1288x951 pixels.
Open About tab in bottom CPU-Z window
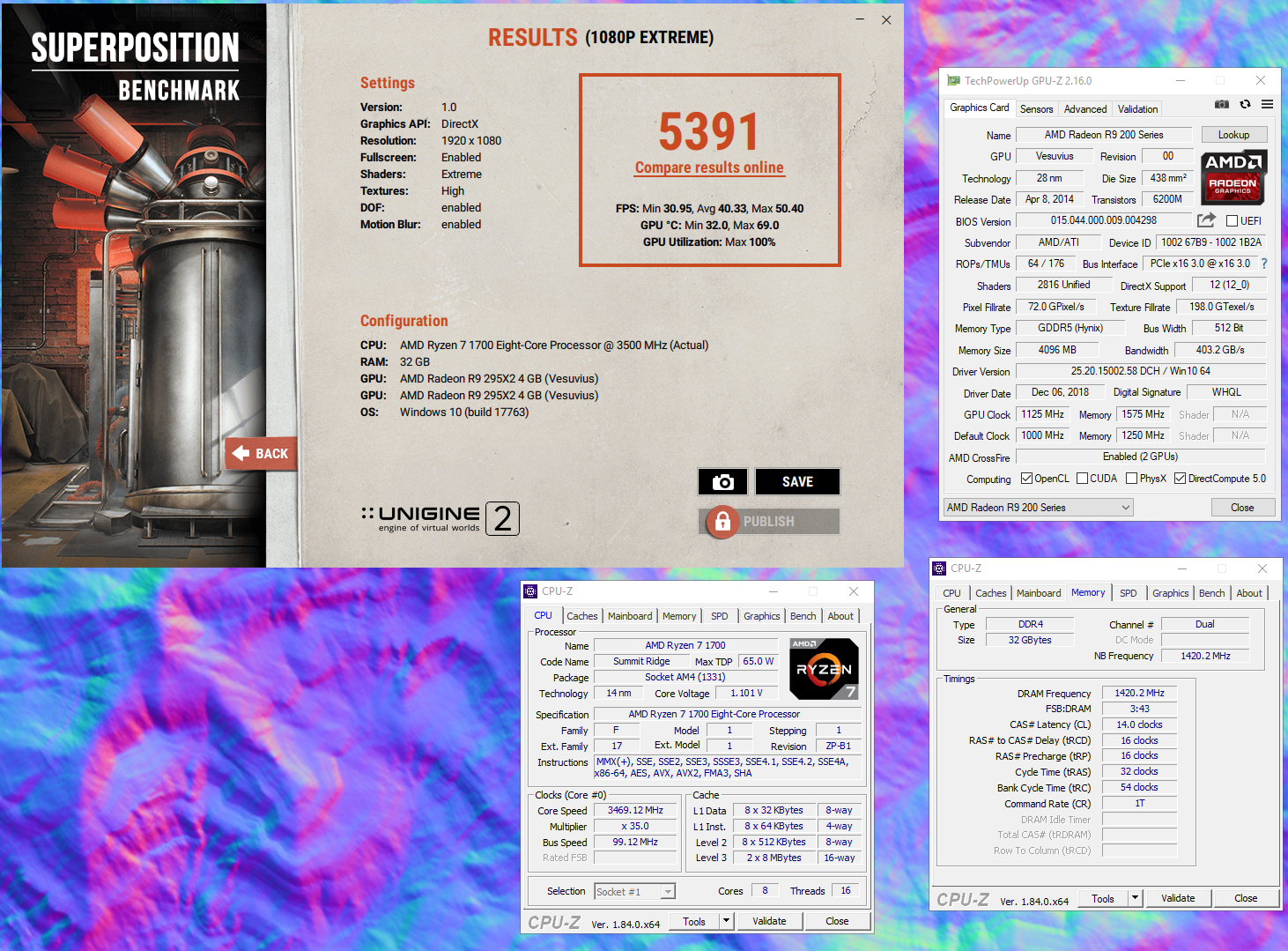pos(840,616)
